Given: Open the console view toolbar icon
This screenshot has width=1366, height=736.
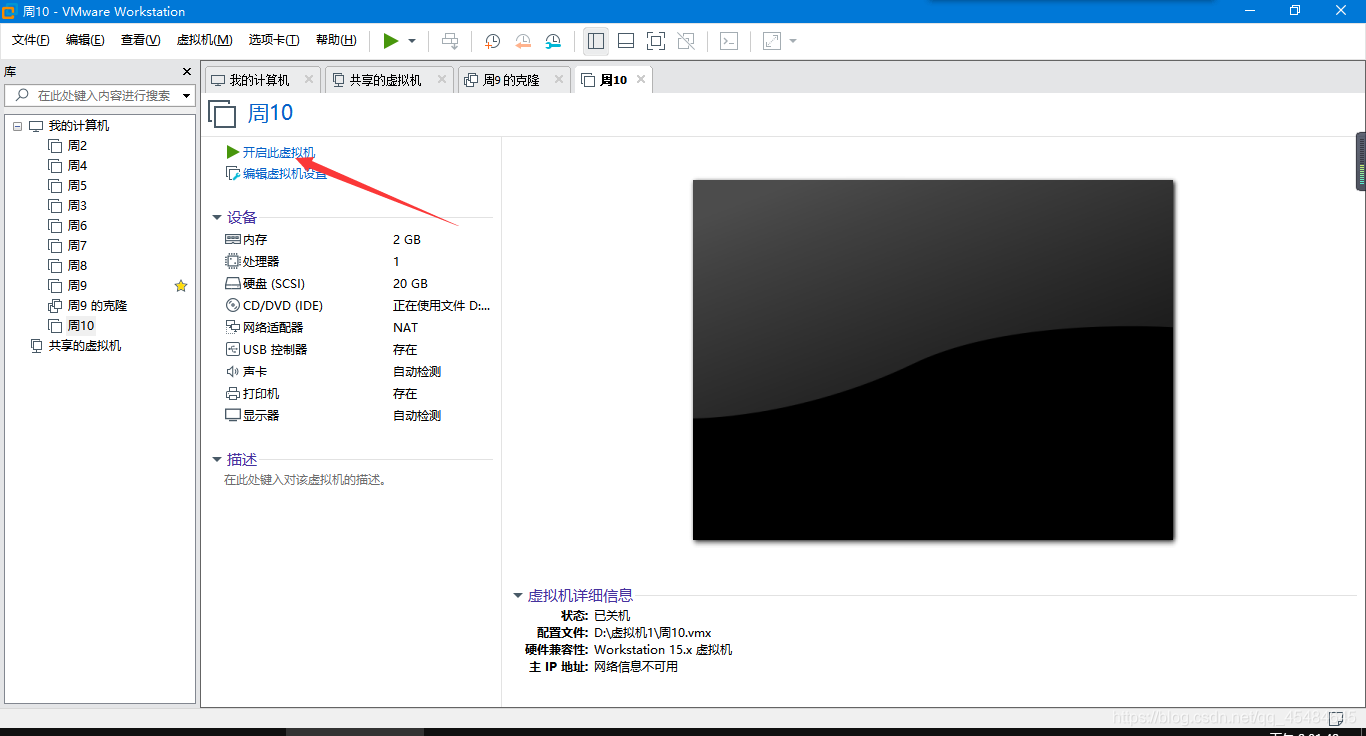Looking at the screenshot, I should [730, 41].
